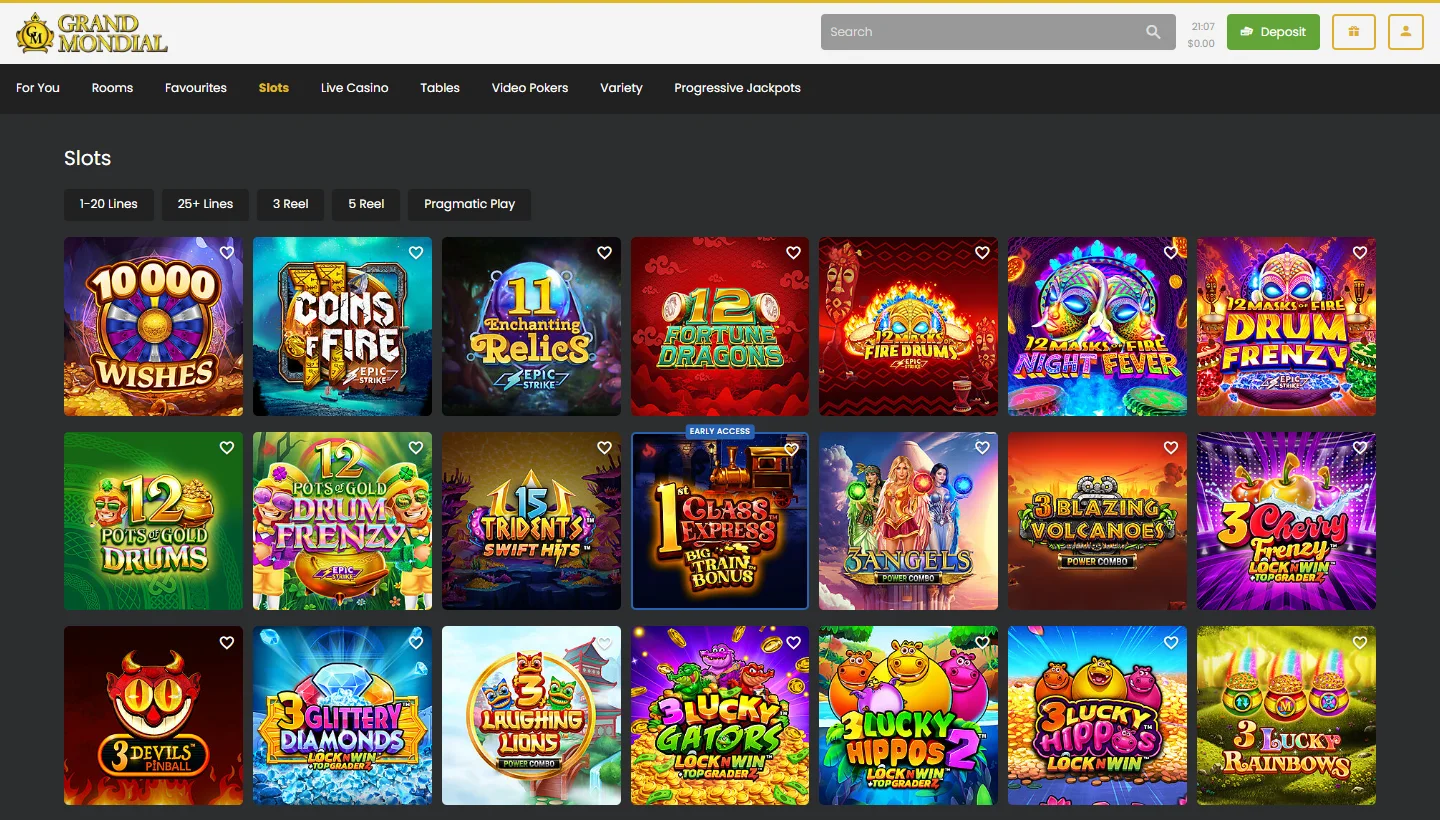Favourite 3 Glittery Diamonds game
This screenshot has width=1440, height=820.
[416, 642]
